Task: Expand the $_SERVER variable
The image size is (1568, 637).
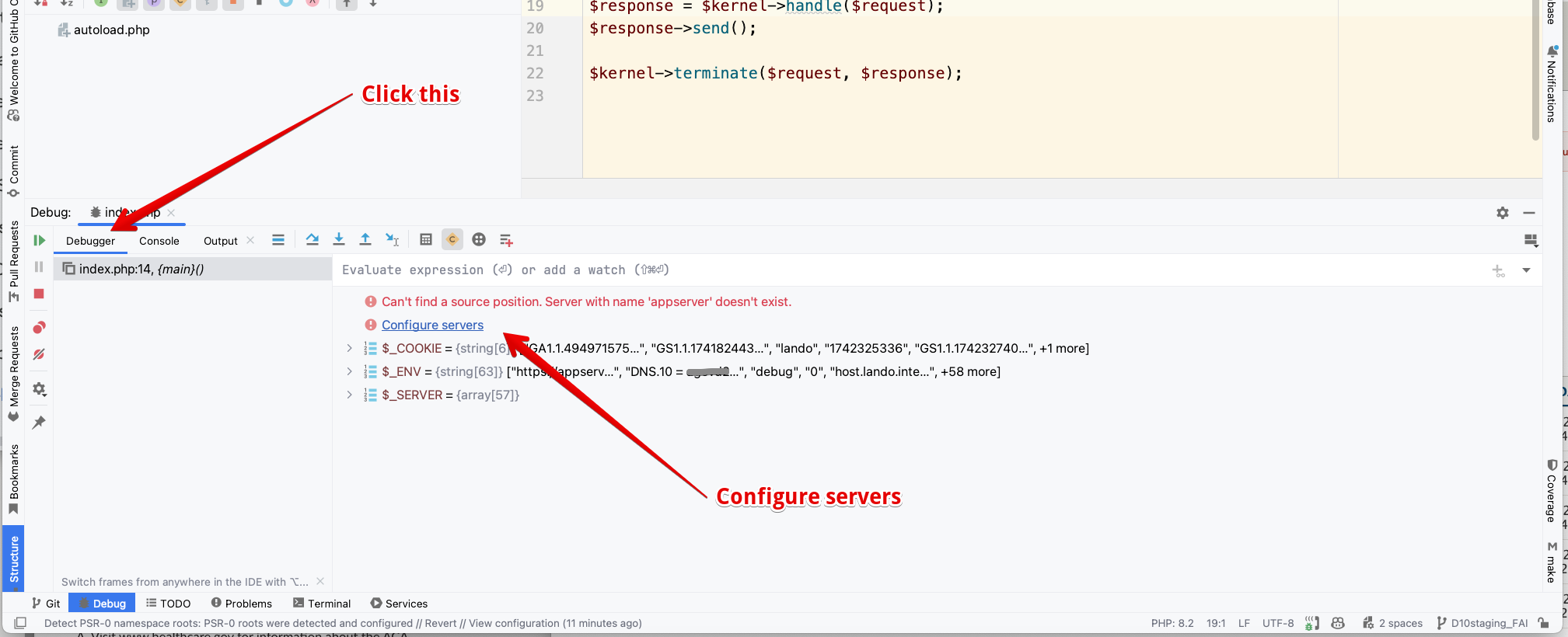Action: click(349, 395)
